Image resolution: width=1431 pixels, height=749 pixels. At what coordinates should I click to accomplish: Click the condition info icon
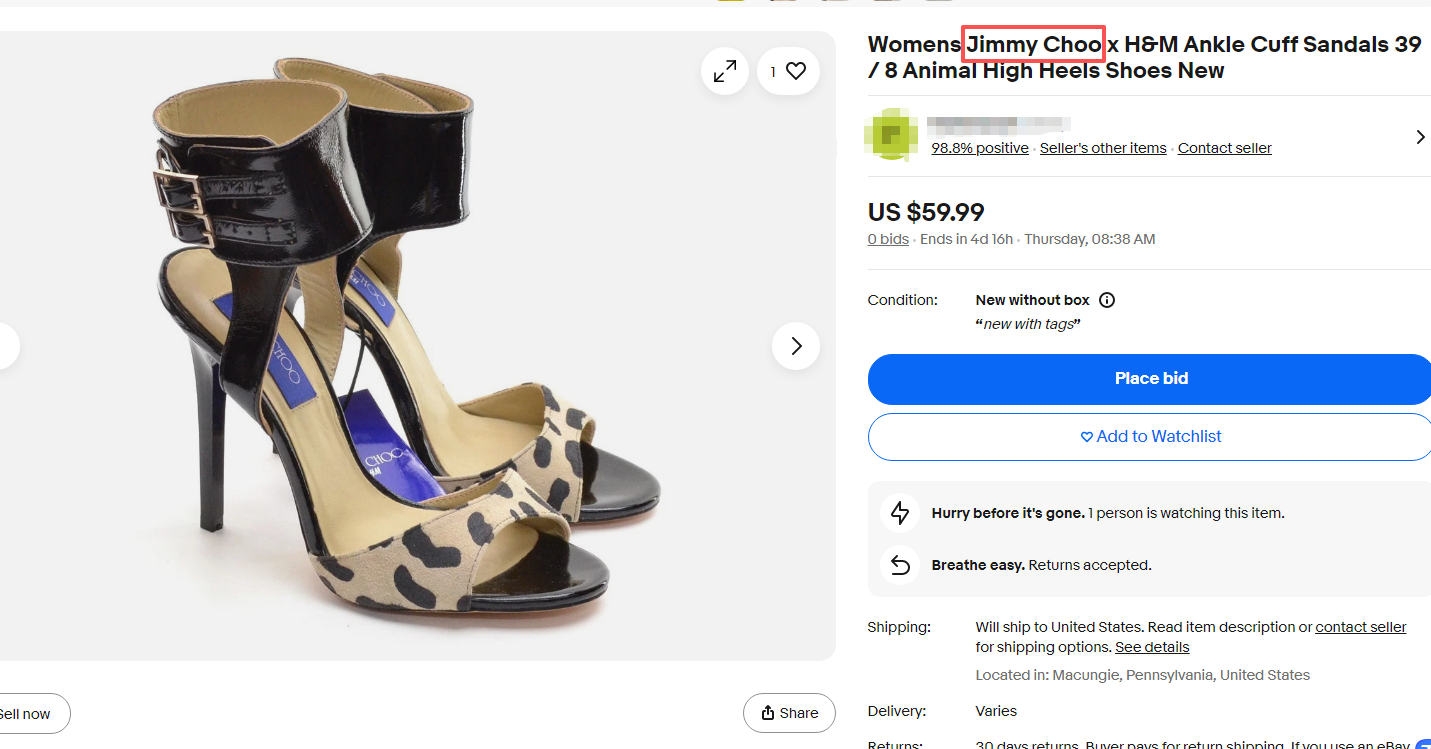pos(1107,300)
